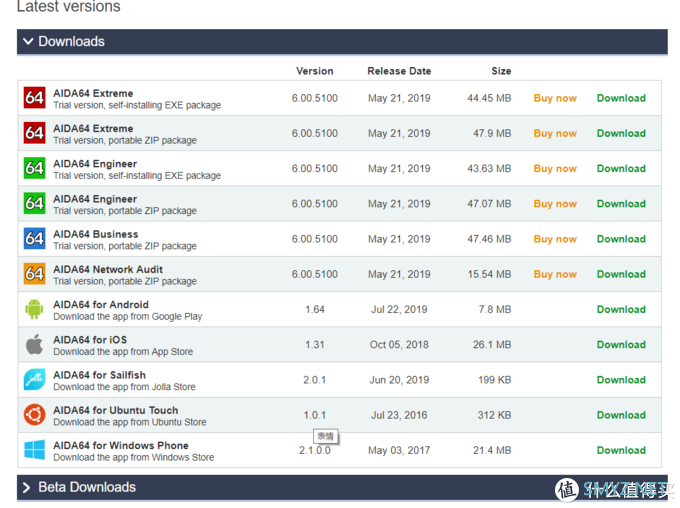Click the AIDA64 for Ubuntu Touch title
The image size is (680, 508).
(x=116, y=410)
